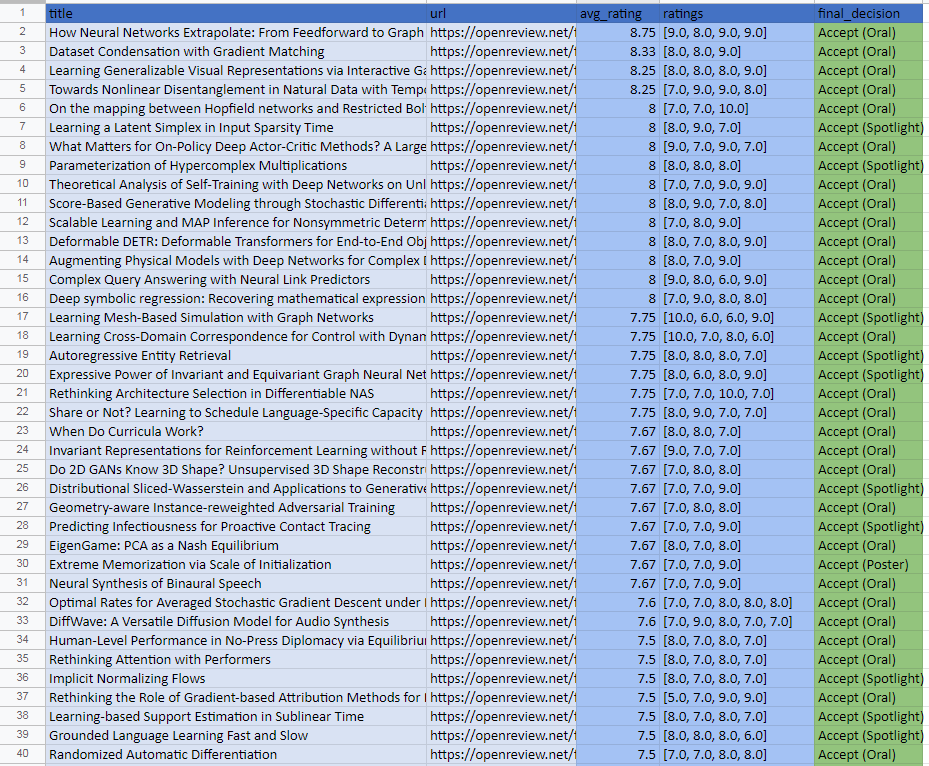Image resolution: width=929 pixels, height=766 pixels.
Task: Open the URL for 'EigenGame: PCA as a Nash Equilibrium'
Action: coord(501,545)
